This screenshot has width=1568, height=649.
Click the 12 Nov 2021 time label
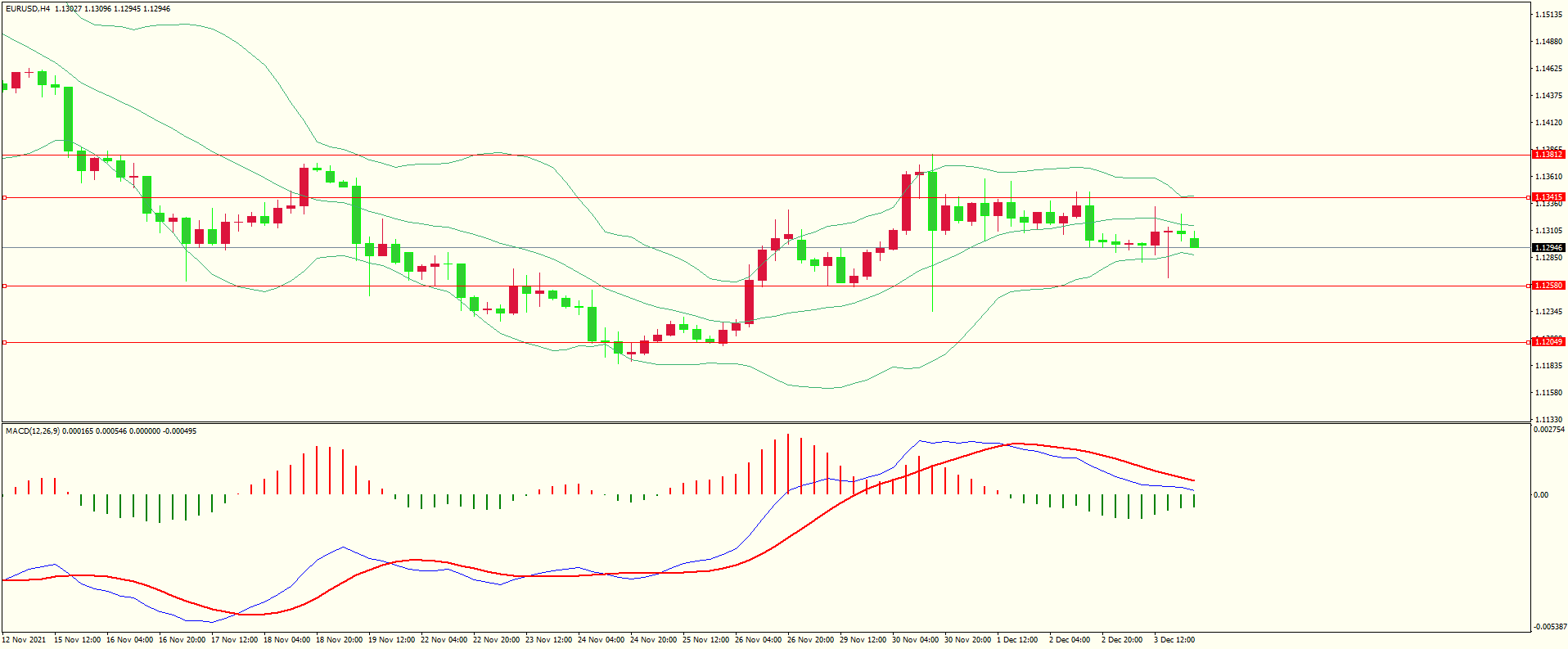25,640
